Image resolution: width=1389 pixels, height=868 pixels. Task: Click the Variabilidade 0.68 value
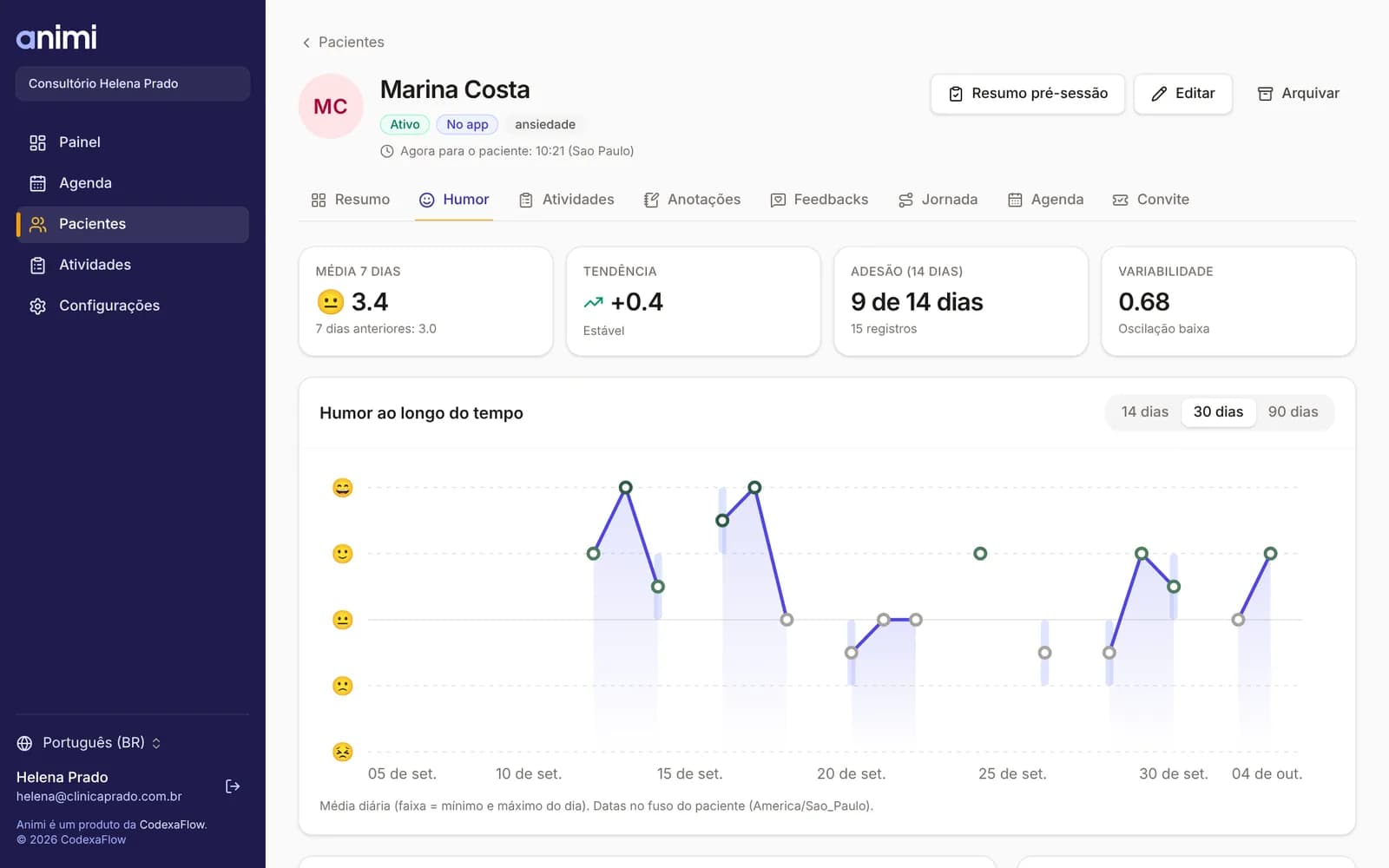pos(1144,302)
